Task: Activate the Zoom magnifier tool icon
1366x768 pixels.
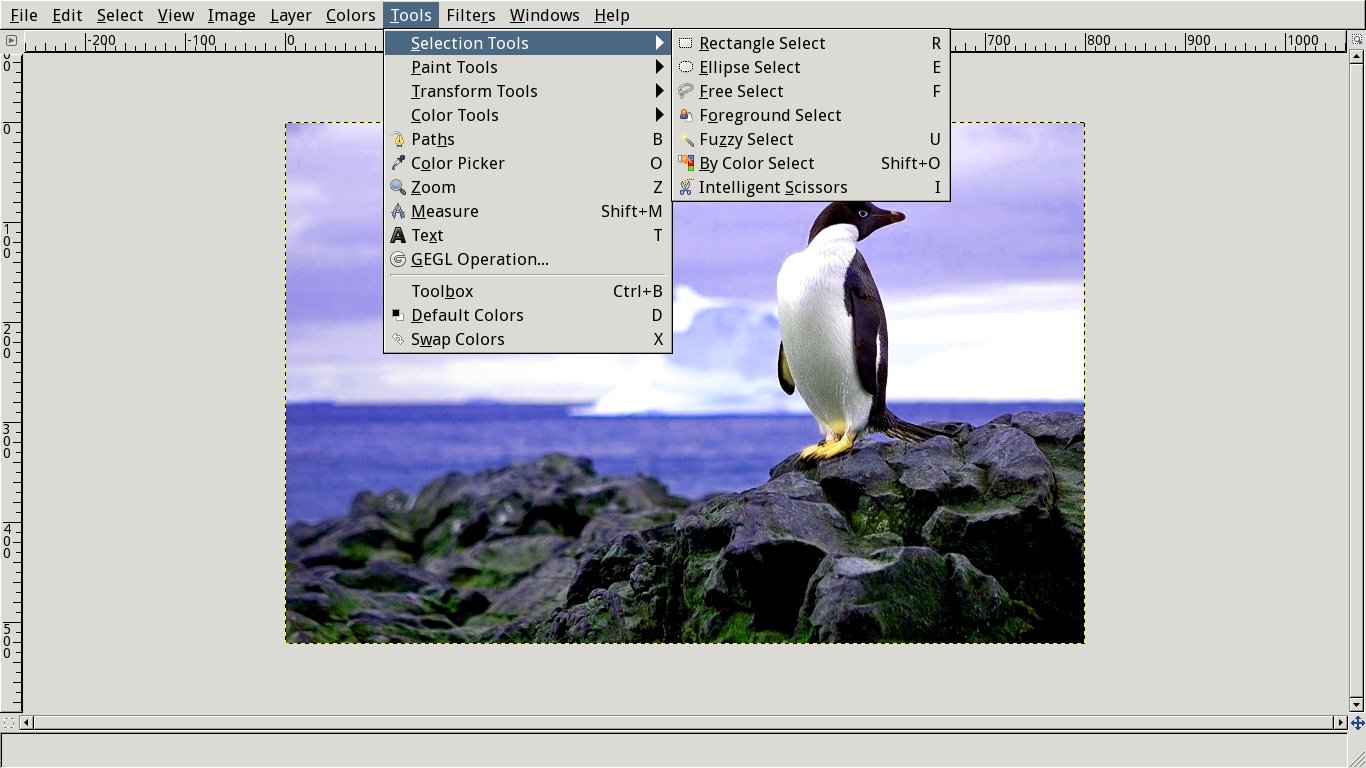Action: tap(398, 187)
